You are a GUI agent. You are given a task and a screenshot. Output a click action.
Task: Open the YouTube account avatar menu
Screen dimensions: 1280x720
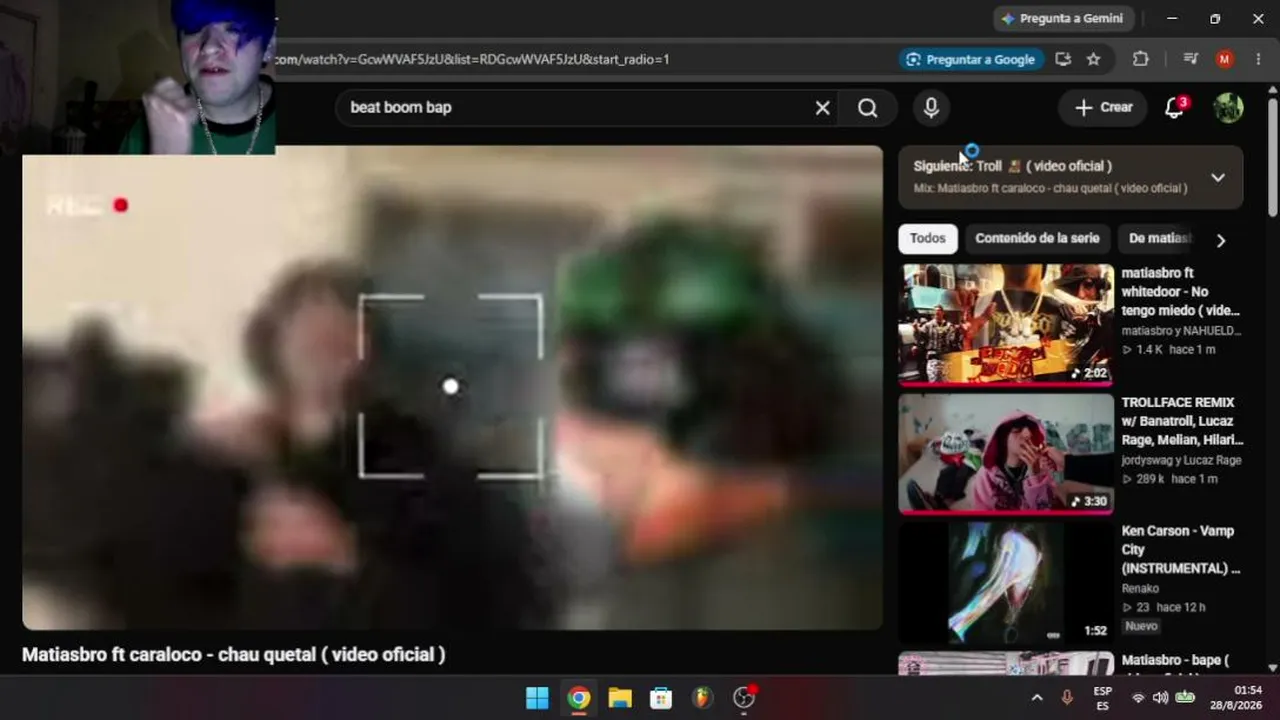coord(1228,108)
